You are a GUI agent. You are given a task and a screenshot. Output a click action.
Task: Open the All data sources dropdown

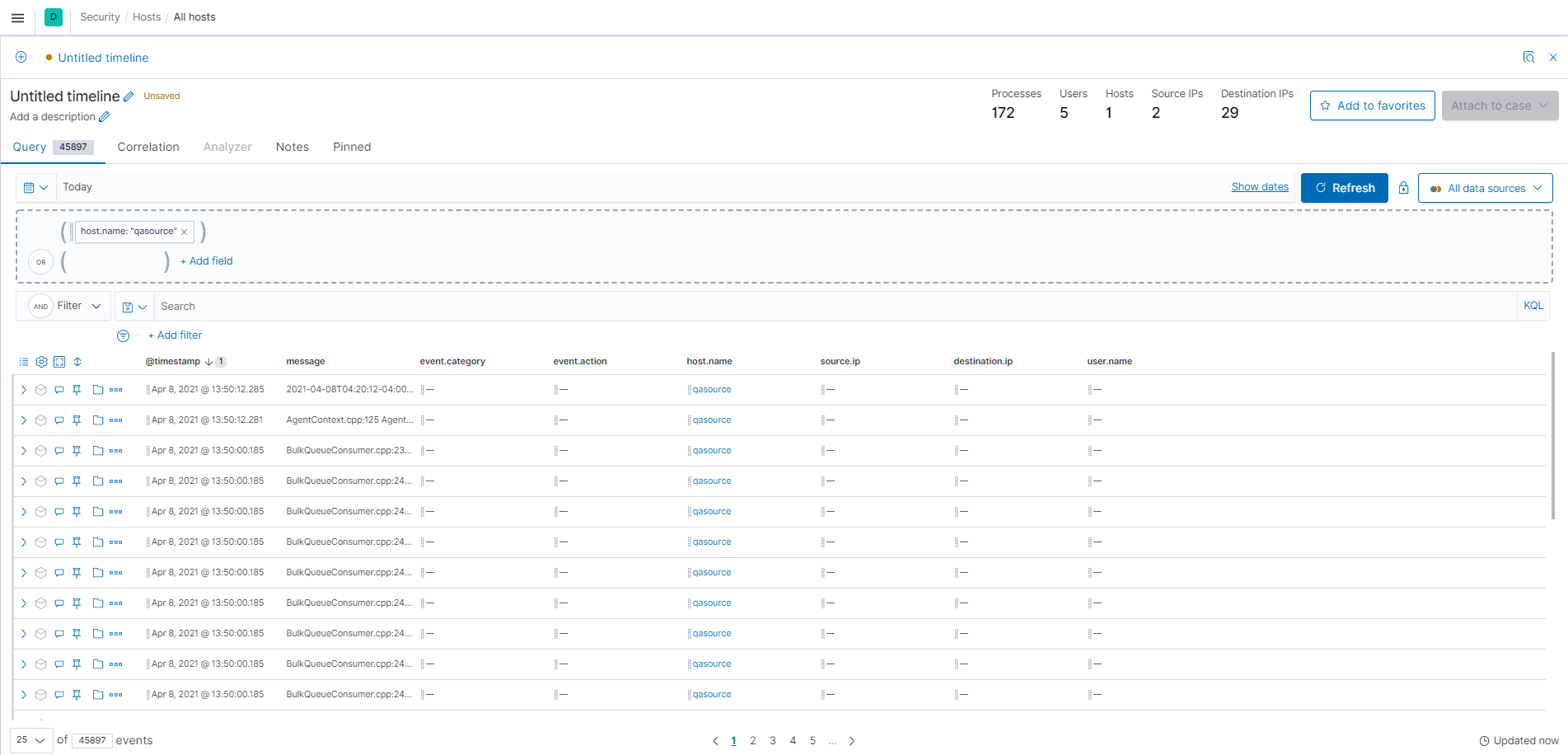pos(1485,188)
